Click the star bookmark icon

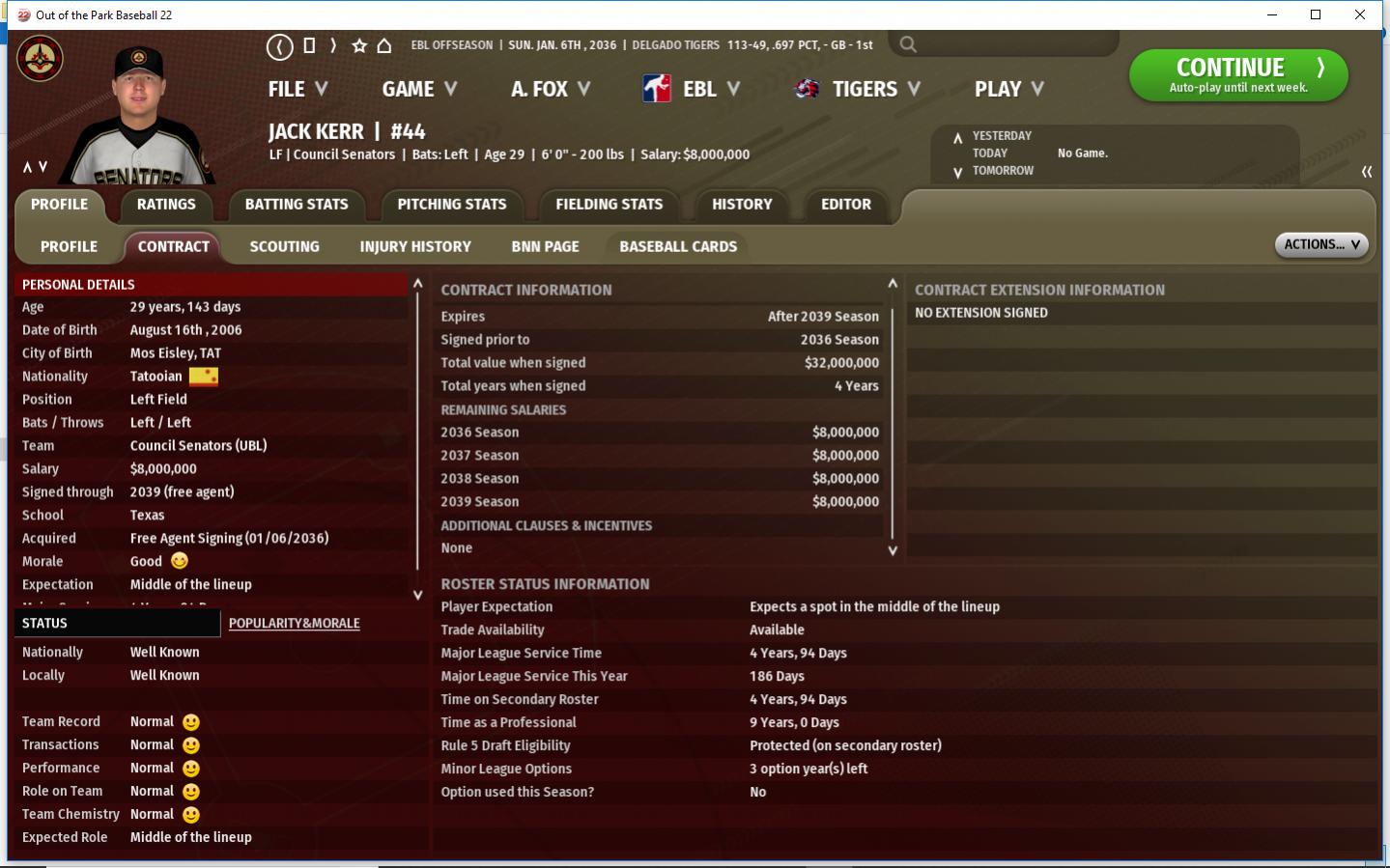point(359,45)
